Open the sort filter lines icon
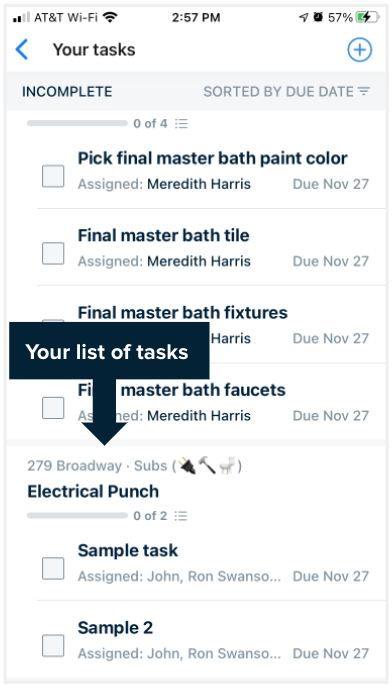392x685 pixels. [364, 91]
